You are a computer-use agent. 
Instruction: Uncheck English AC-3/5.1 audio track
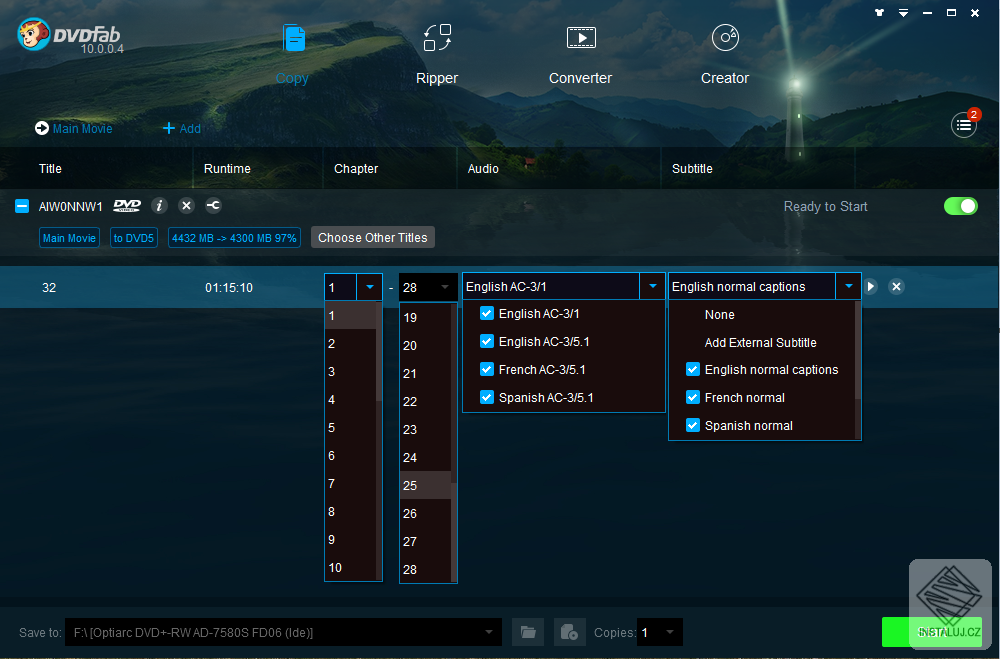click(487, 341)
